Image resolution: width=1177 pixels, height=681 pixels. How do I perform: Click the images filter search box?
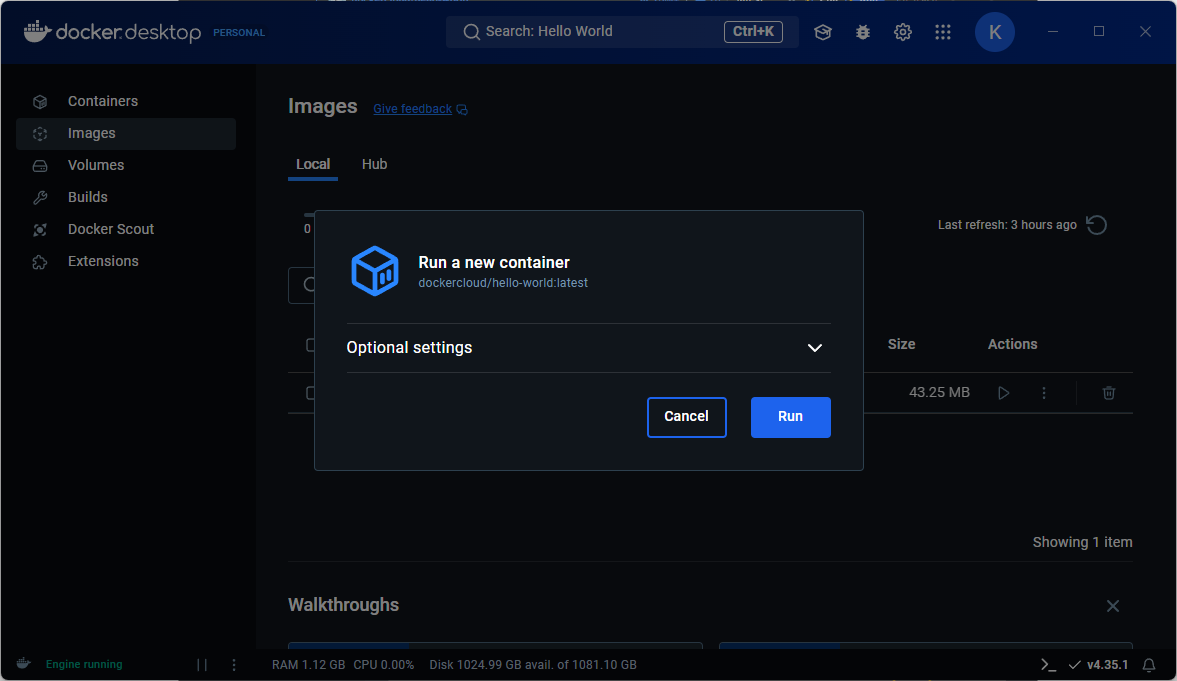(x=301, y=285)
